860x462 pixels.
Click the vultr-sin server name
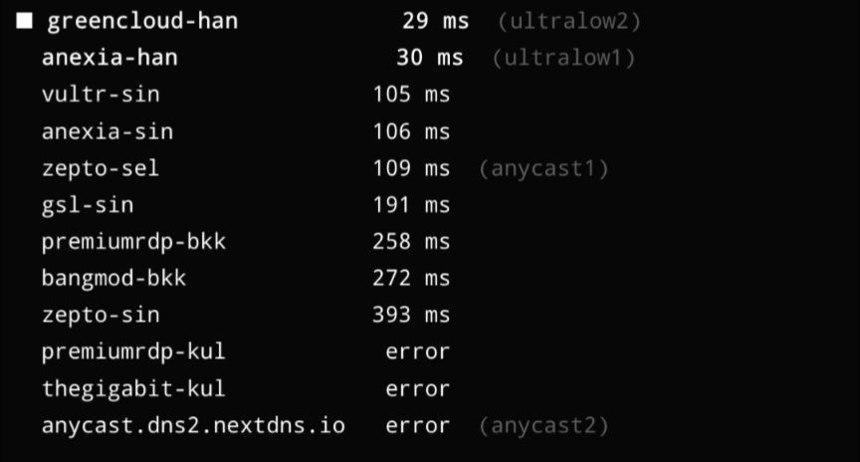pos(100,94)
